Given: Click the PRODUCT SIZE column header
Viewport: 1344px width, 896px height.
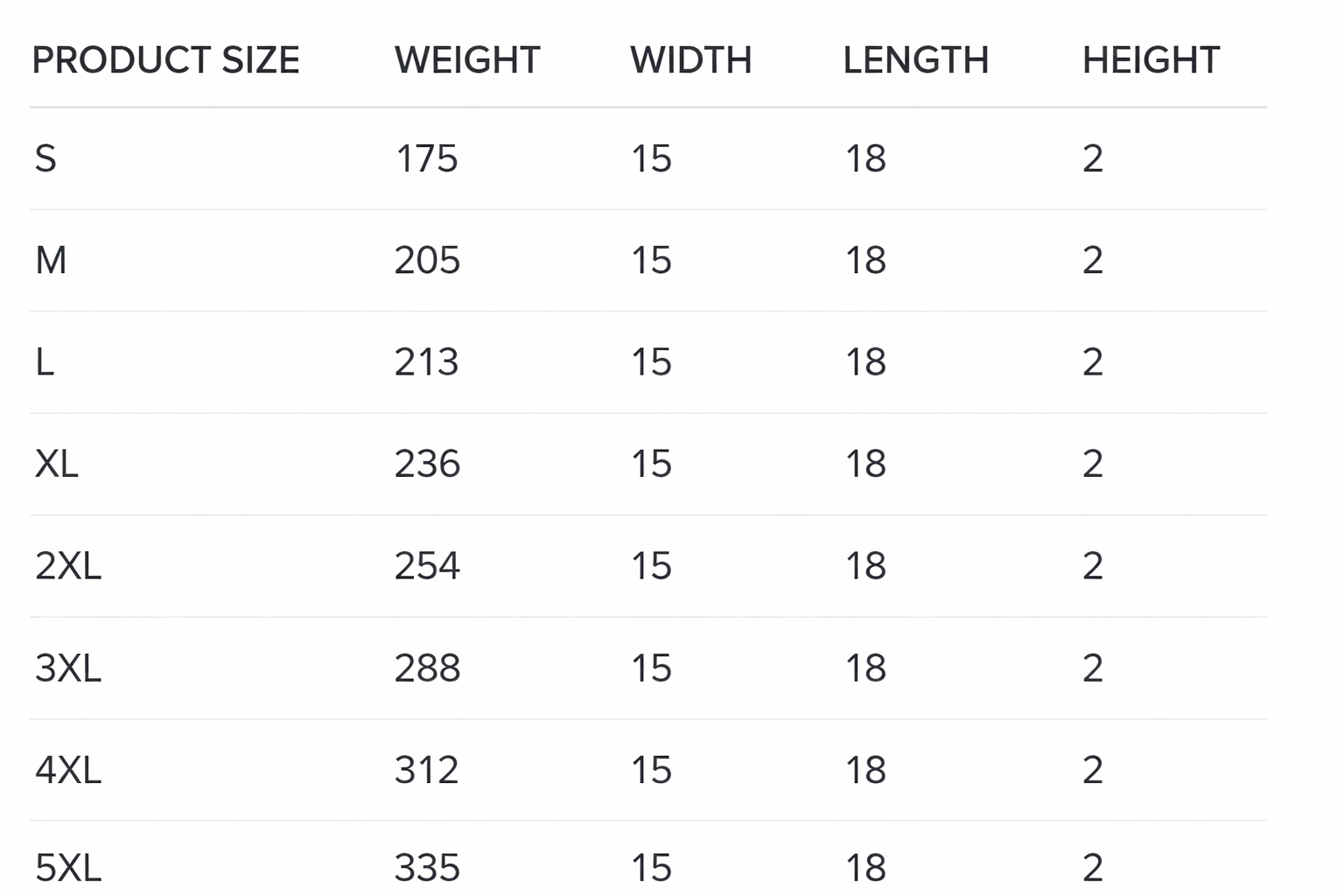Looking at the screenshot, I should click(165, 60).
